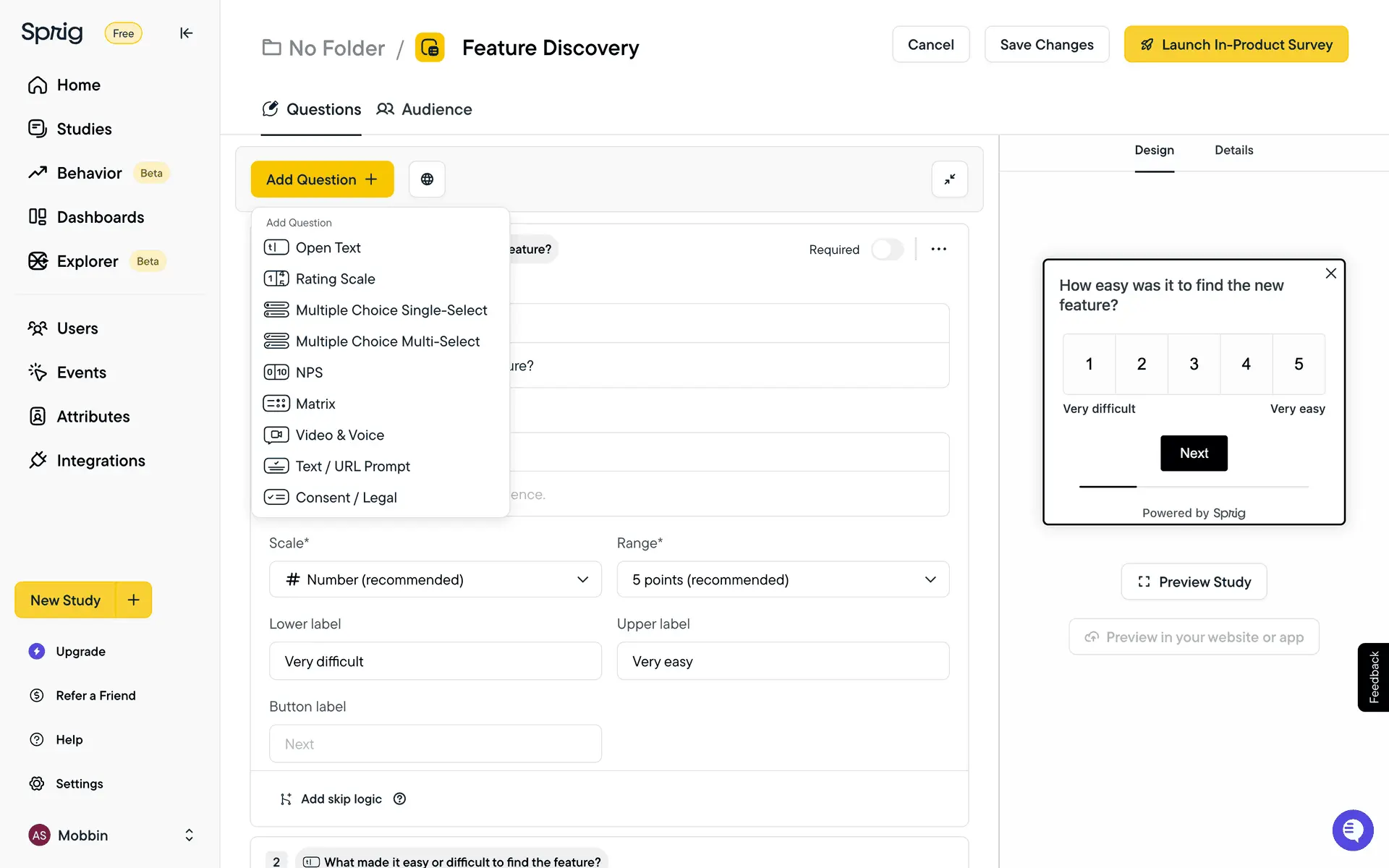The image size is (1389, 868).
Task: Click the collapse arrows icon in toolbar
Action: 949,179
